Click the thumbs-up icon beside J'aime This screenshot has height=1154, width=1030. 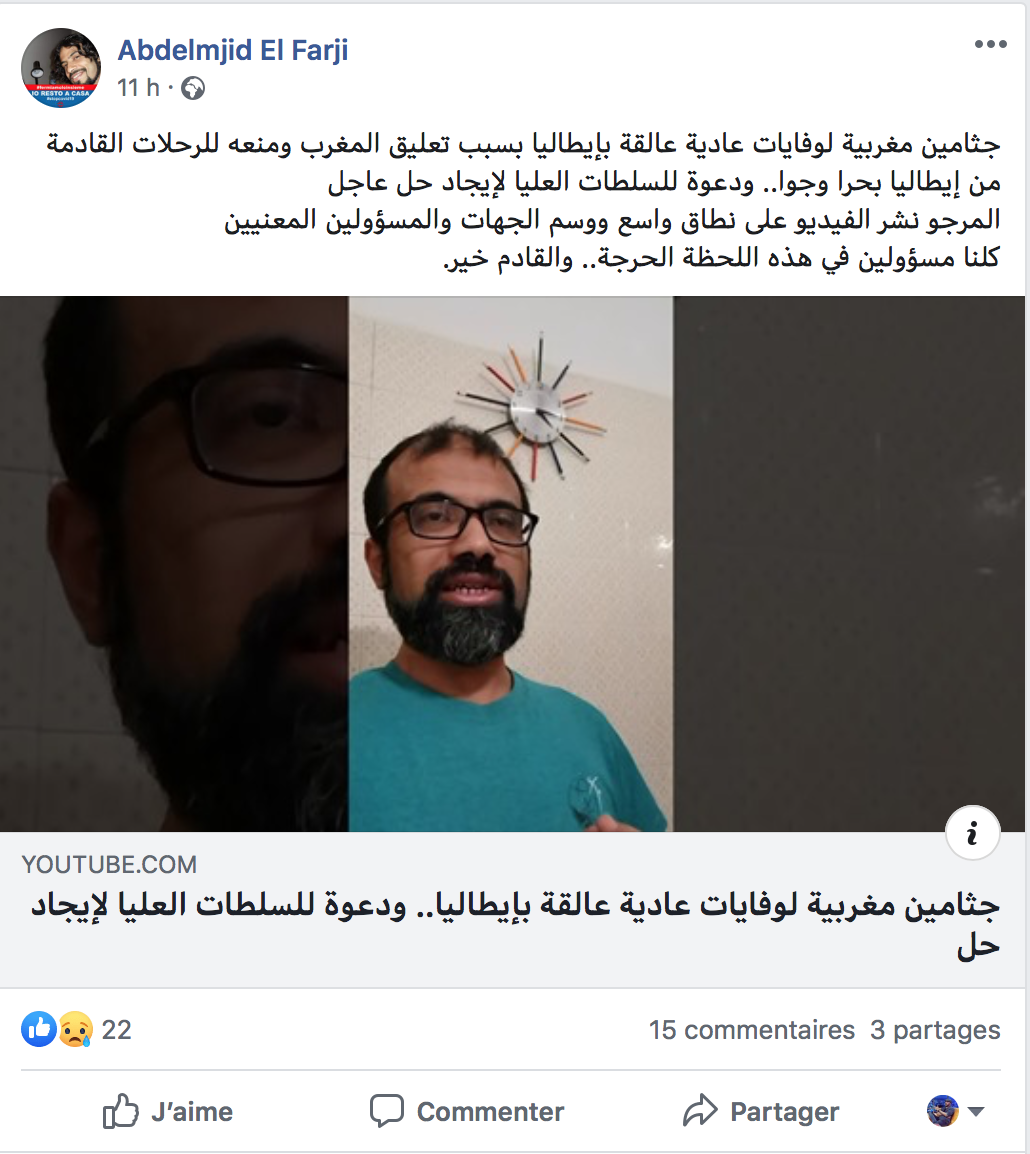click(x=121, y=1111)
